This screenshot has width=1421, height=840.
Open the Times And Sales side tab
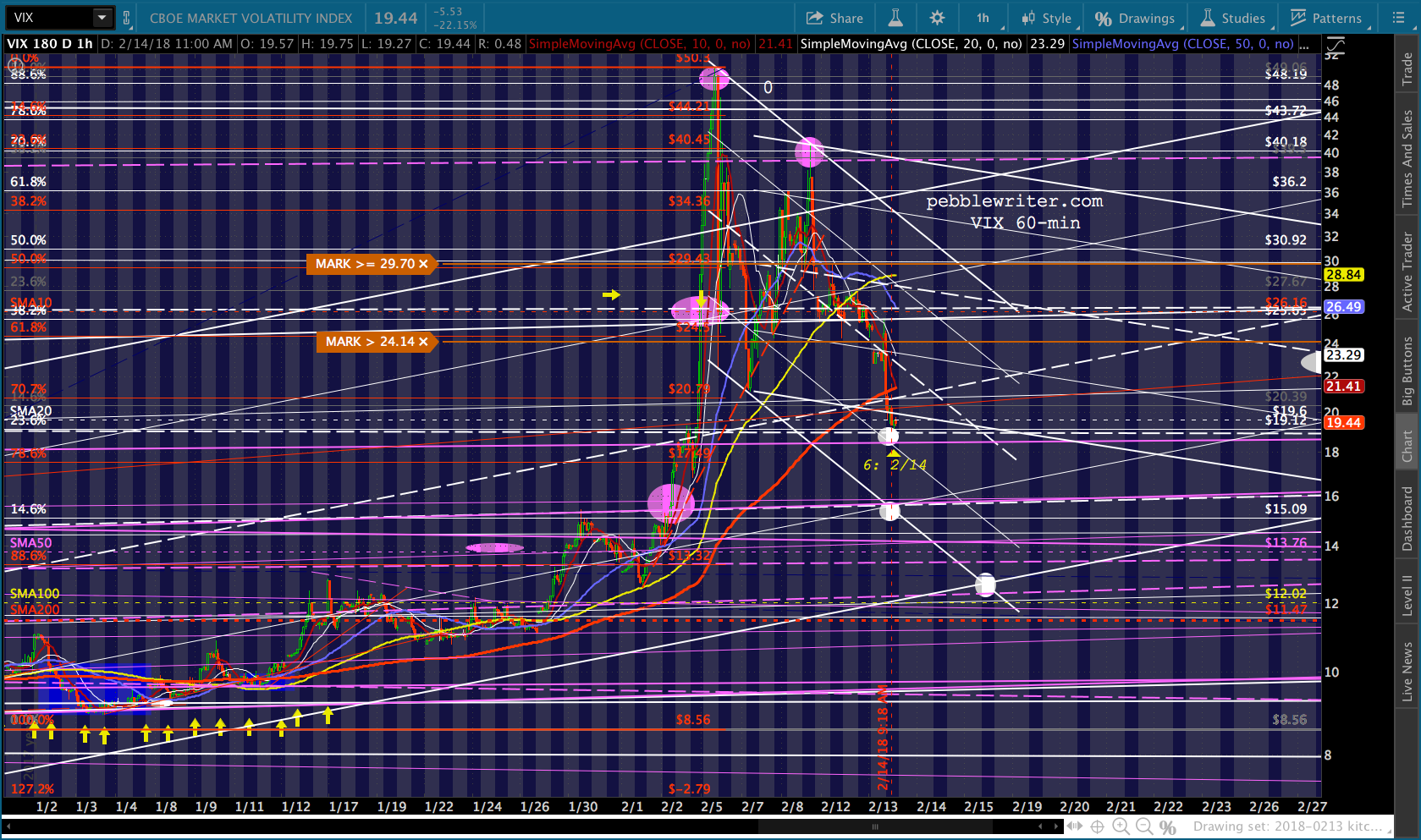point(1407,159)
